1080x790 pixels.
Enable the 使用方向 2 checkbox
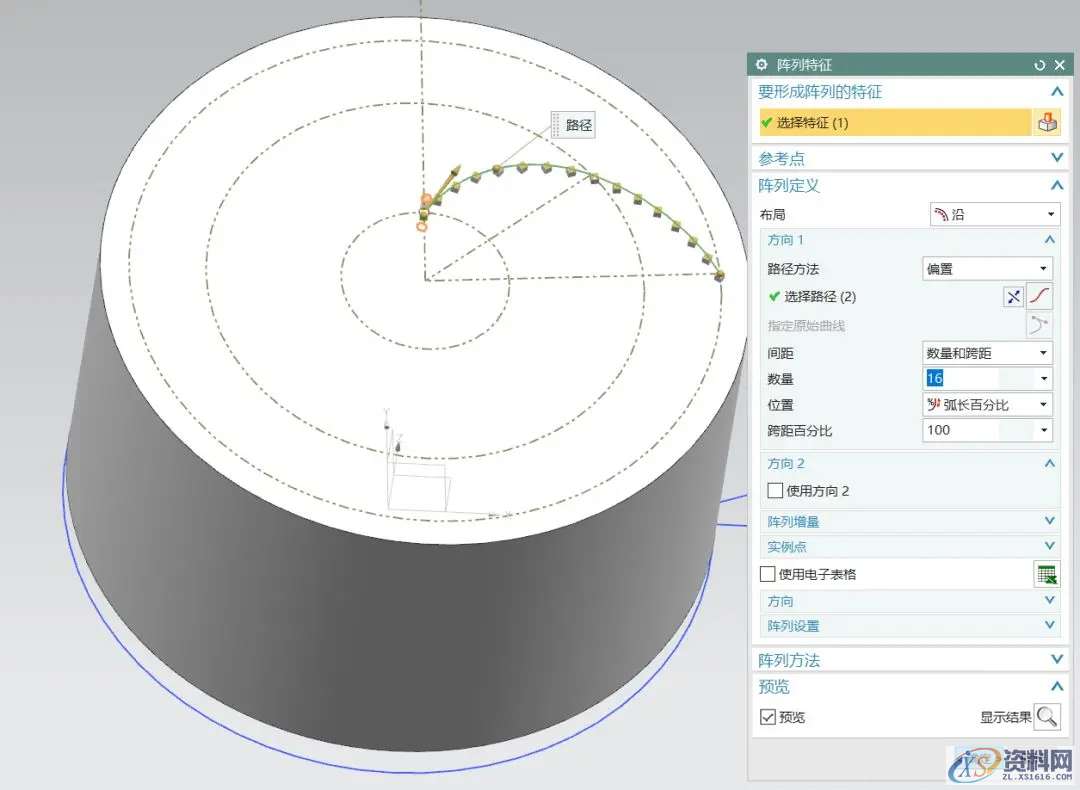[x=775, y=491]
